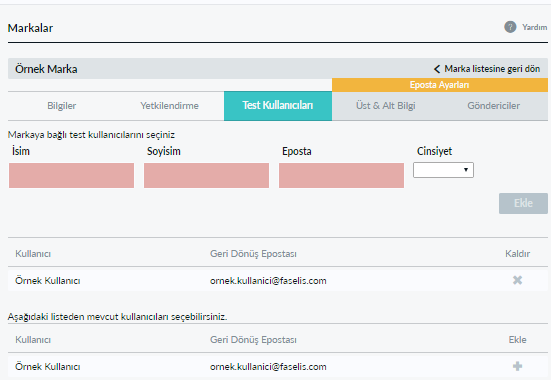The image size is (551, 380).
Task: Click the Eposta Ayarları orange header
Action: pyautogui.click(x=440, y=85)
